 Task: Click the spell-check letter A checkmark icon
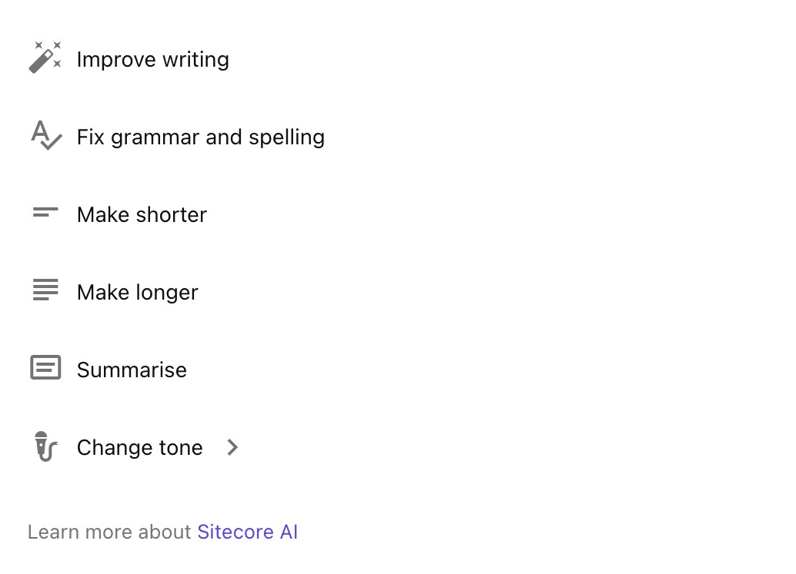pos(46,136)
